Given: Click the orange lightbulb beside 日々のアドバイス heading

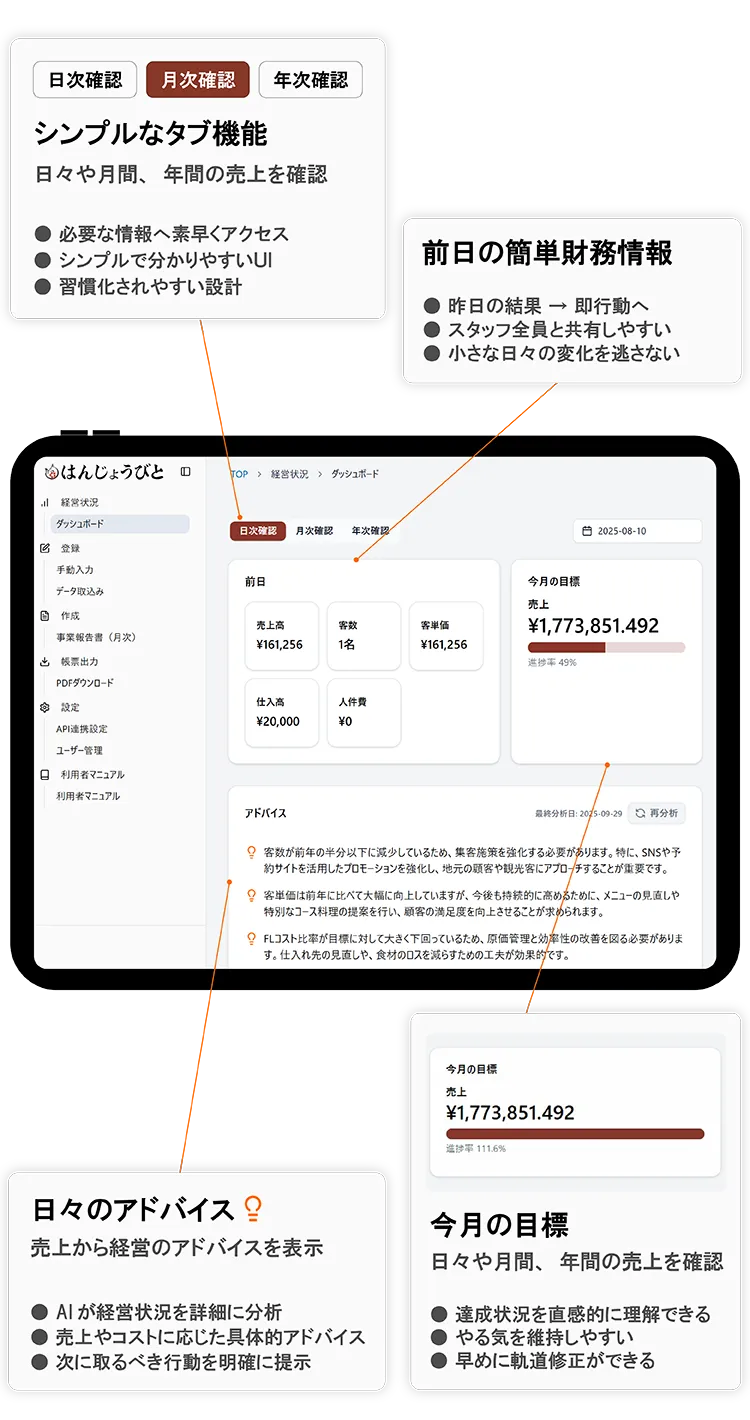Looking at the screenshot, I should 253,1209.
